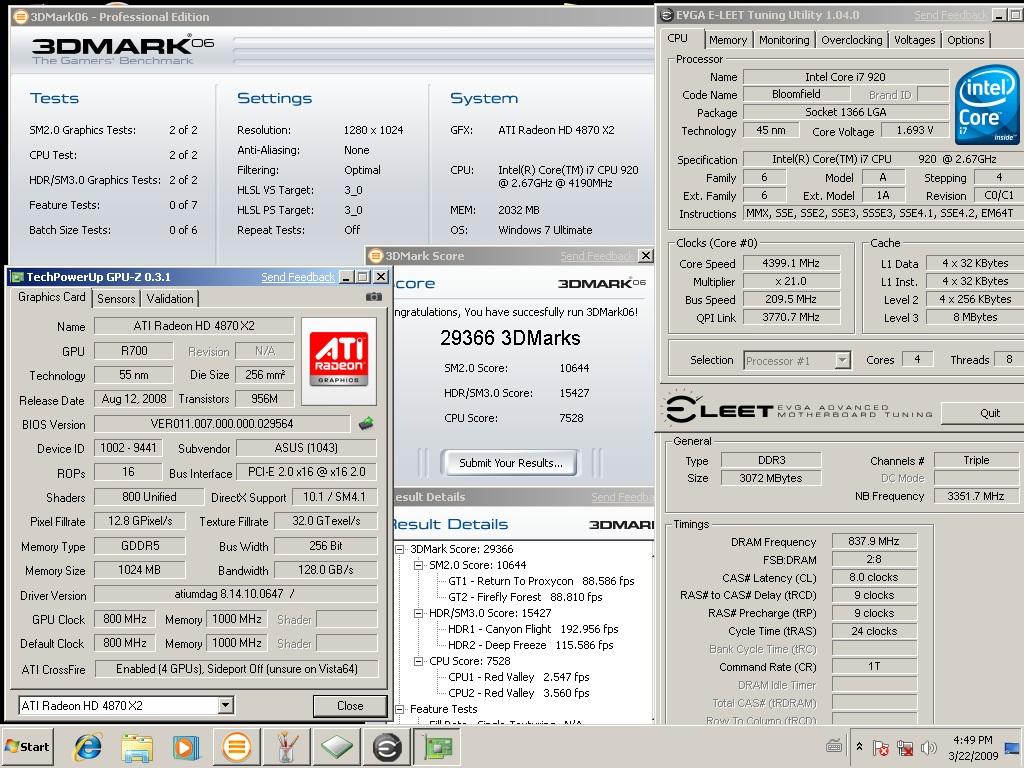Image resolution: width=1025 pixels, height=768 pixels.
Task: Click the 3DMark Score dialog title icon
Action: coord(376,256)
